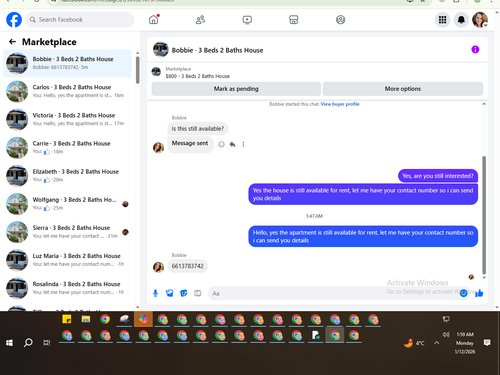Open the notifications bell
Image resolution: width=500 pixels, height=375 pixels.
tap(461, 20)
